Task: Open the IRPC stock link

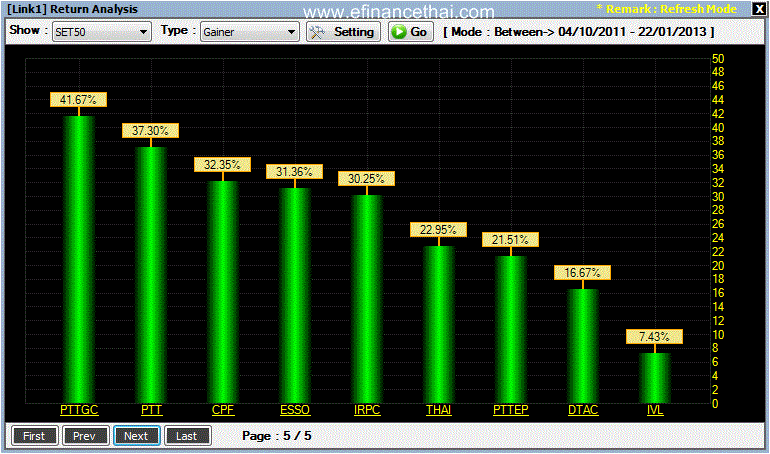Action: [367, 410]
